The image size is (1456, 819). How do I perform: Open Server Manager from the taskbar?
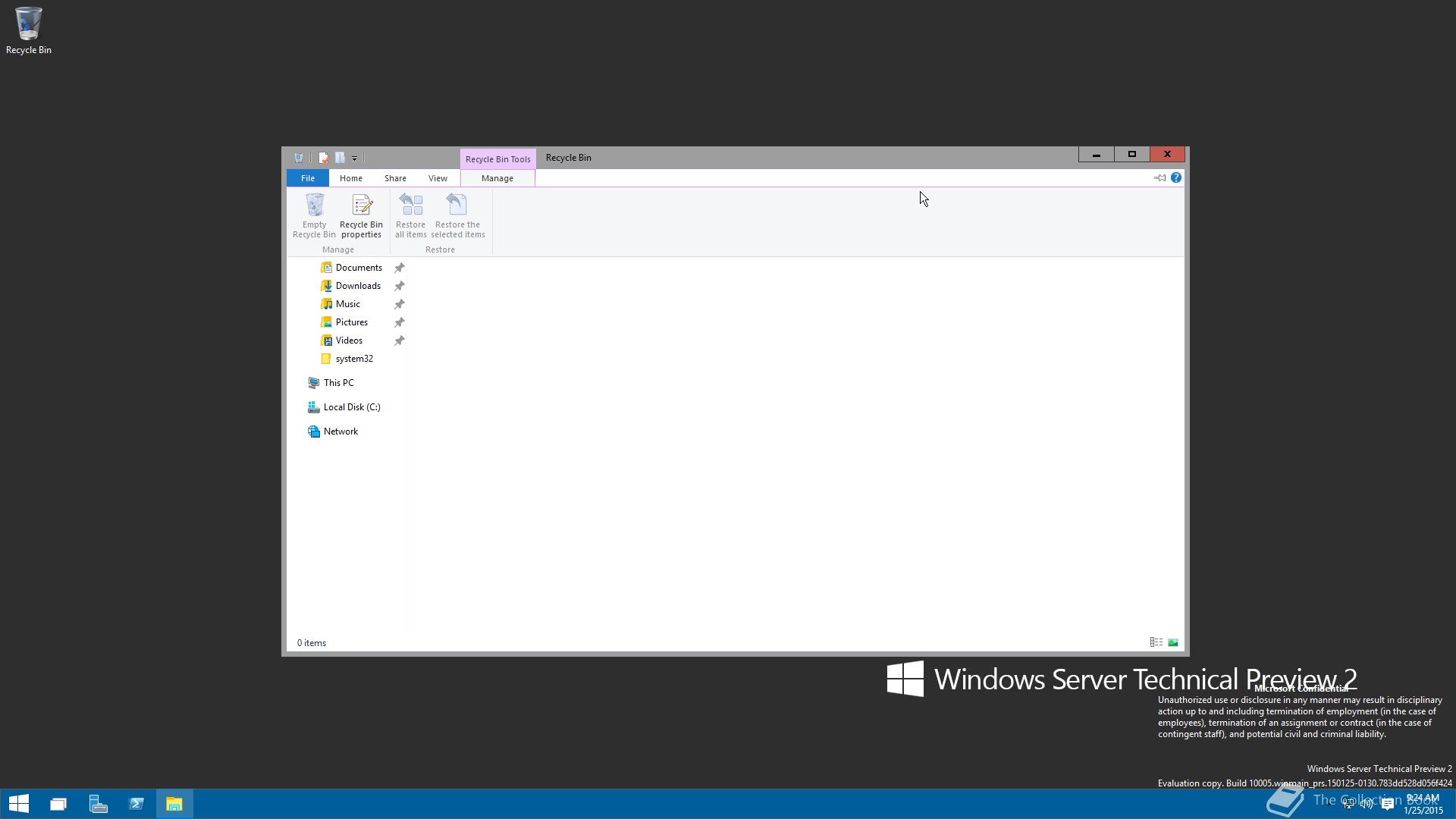[98, 804]
